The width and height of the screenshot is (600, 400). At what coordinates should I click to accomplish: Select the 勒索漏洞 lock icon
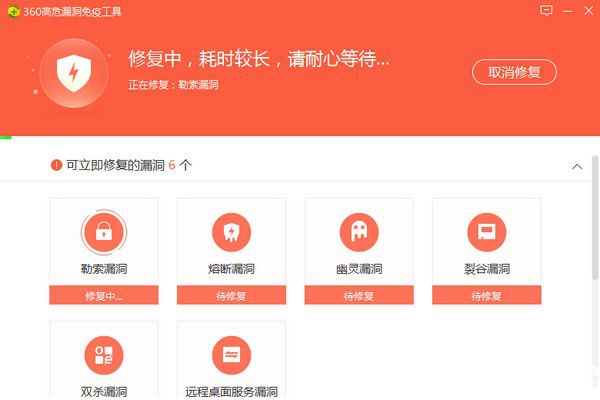click(x=104, y=232)
